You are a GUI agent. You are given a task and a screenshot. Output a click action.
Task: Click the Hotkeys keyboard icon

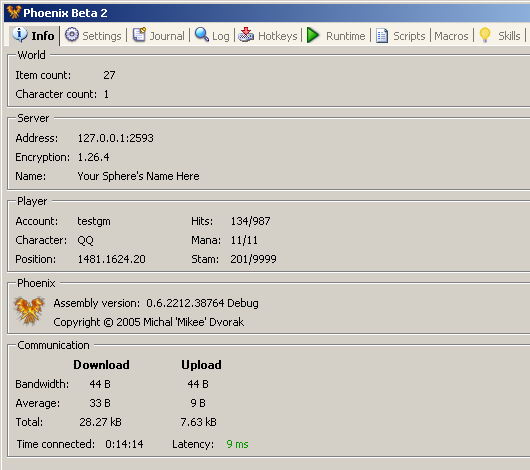click(246, 35)
